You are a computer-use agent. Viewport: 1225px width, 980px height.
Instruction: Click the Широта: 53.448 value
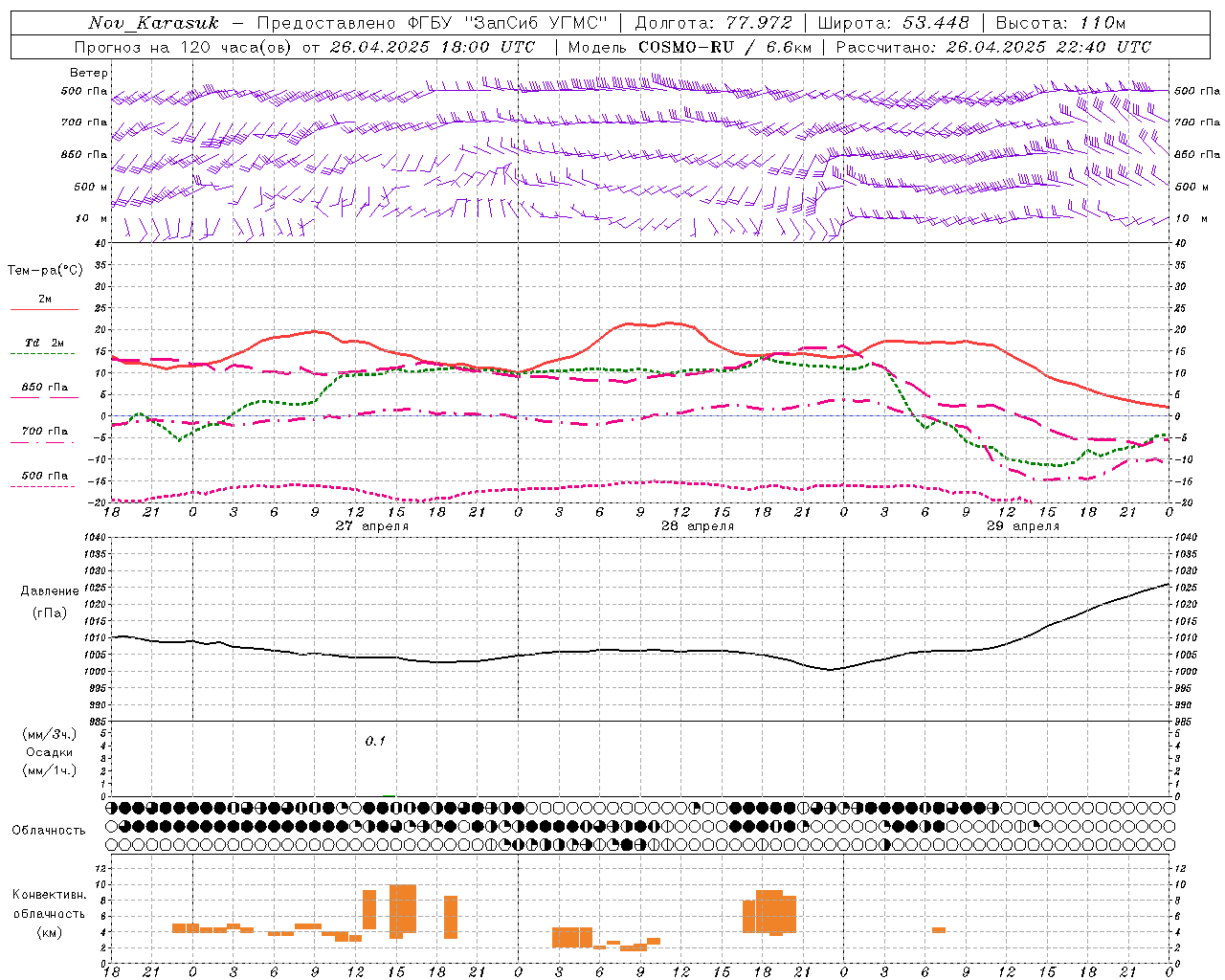[x=894, y=23]
